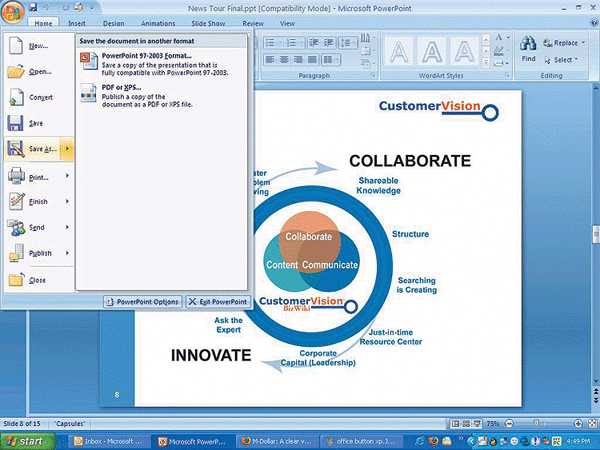Click the zoom out minus button

click(509, 423)
